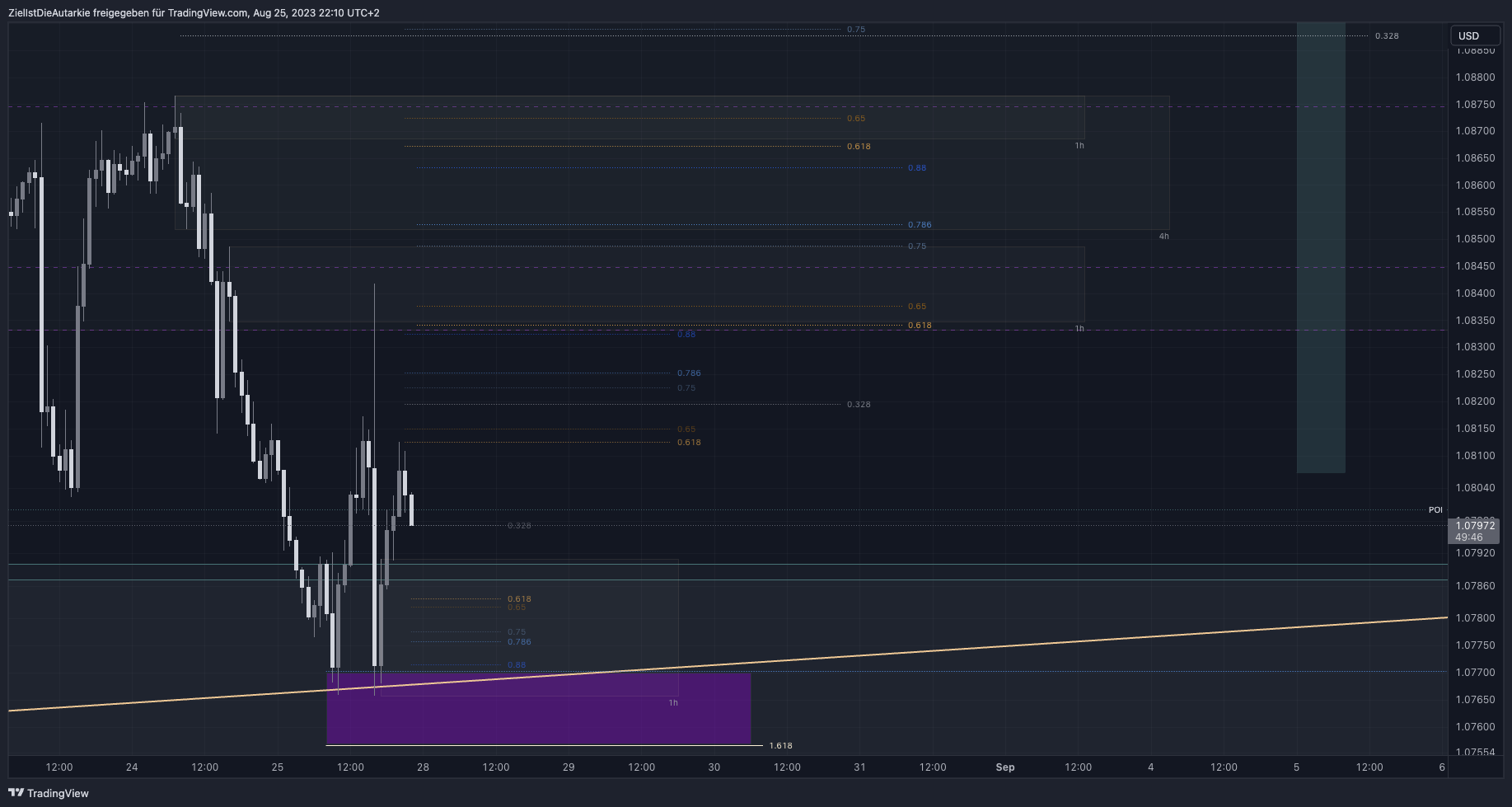Click the 1.08450 price axis label
1512x807 pixels.
tap(1475, 266)
